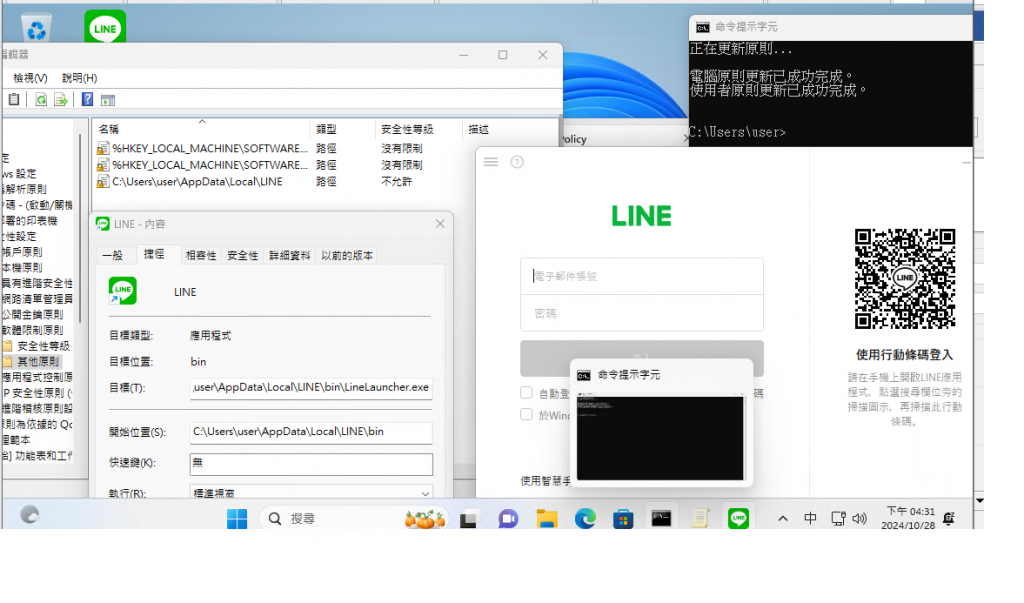Open the Windows Start button
Image resolution: width=1024 pixels, height=603 pixels.
point(236,519)
